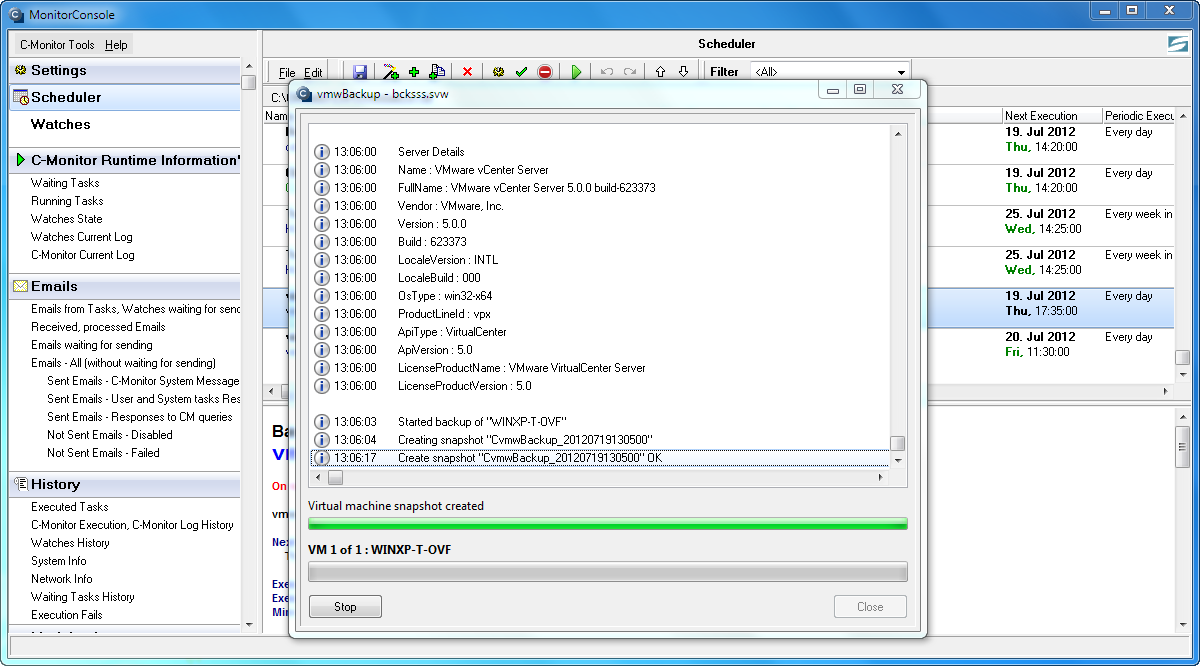
Task: Click the VM 1 of 1 progress bar
Action: (608, 571)
